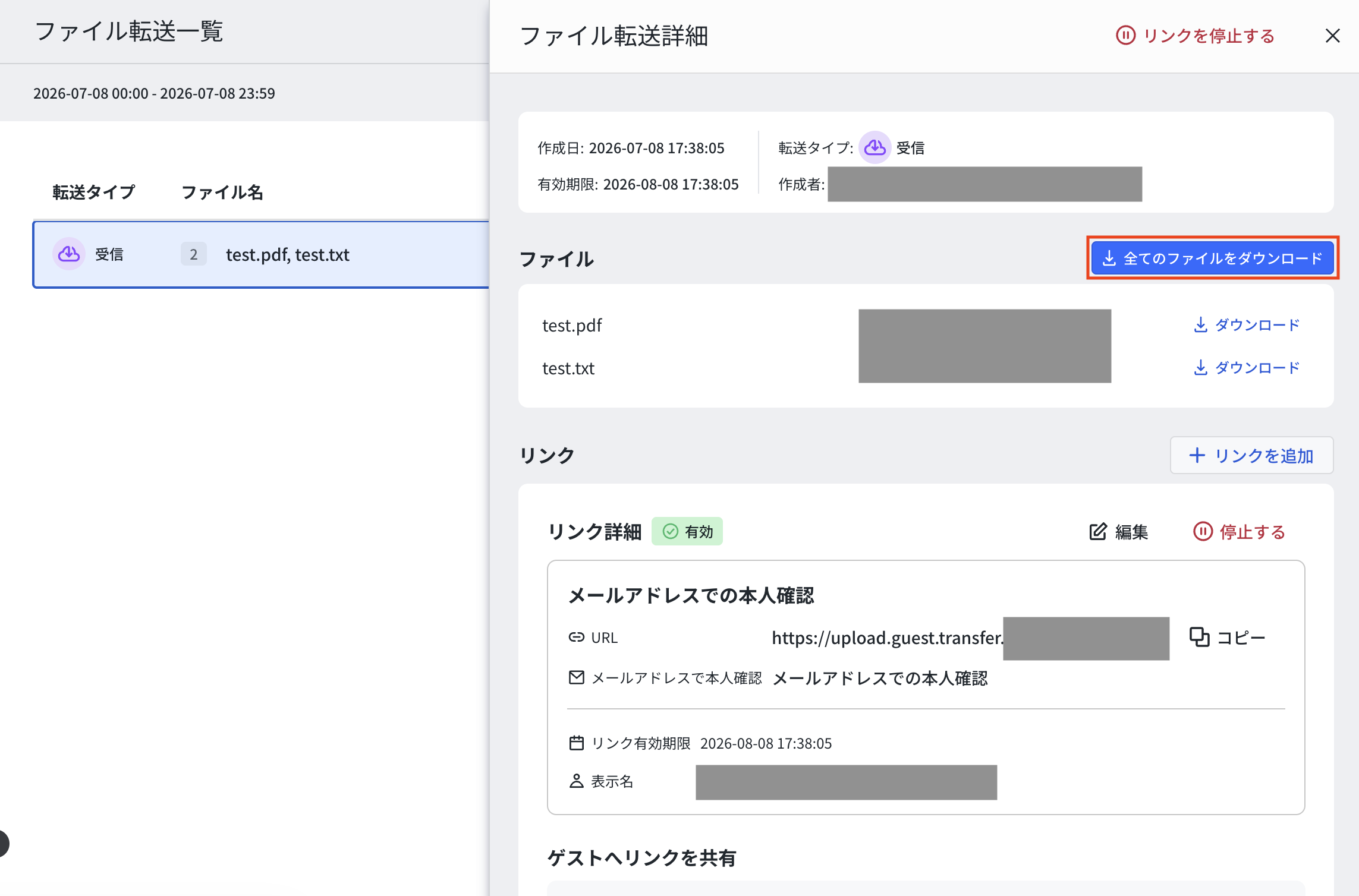
Task: Click the 有効期限 2026-08-08 17:38:05 text
Action: click(x=638, y=184)
